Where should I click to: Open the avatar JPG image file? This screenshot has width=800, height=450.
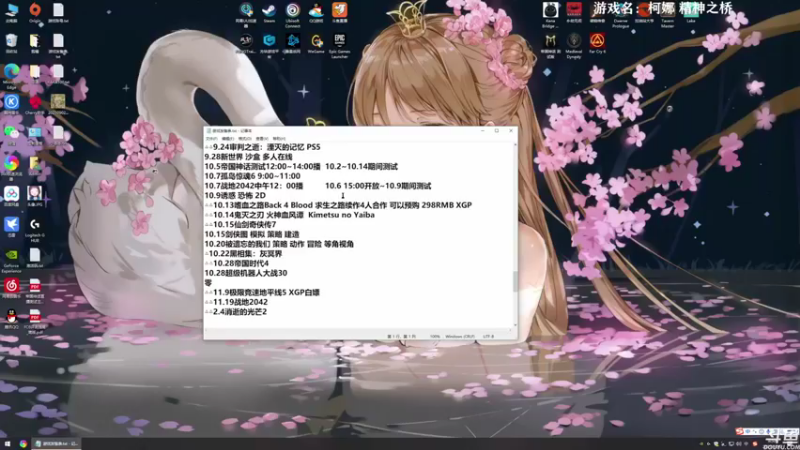click(35, 196)
